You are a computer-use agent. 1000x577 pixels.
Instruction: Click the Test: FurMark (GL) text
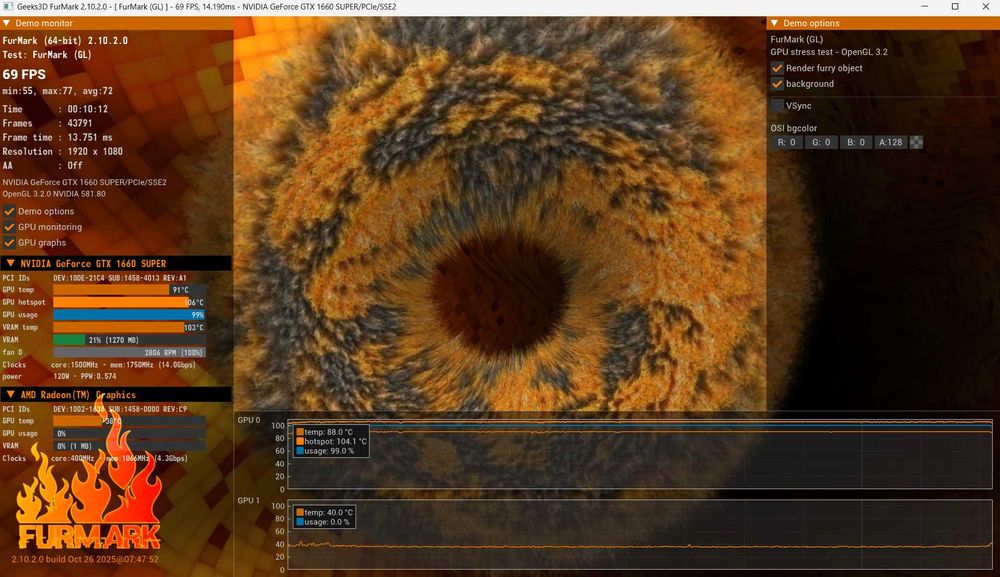tap(47, 54)
